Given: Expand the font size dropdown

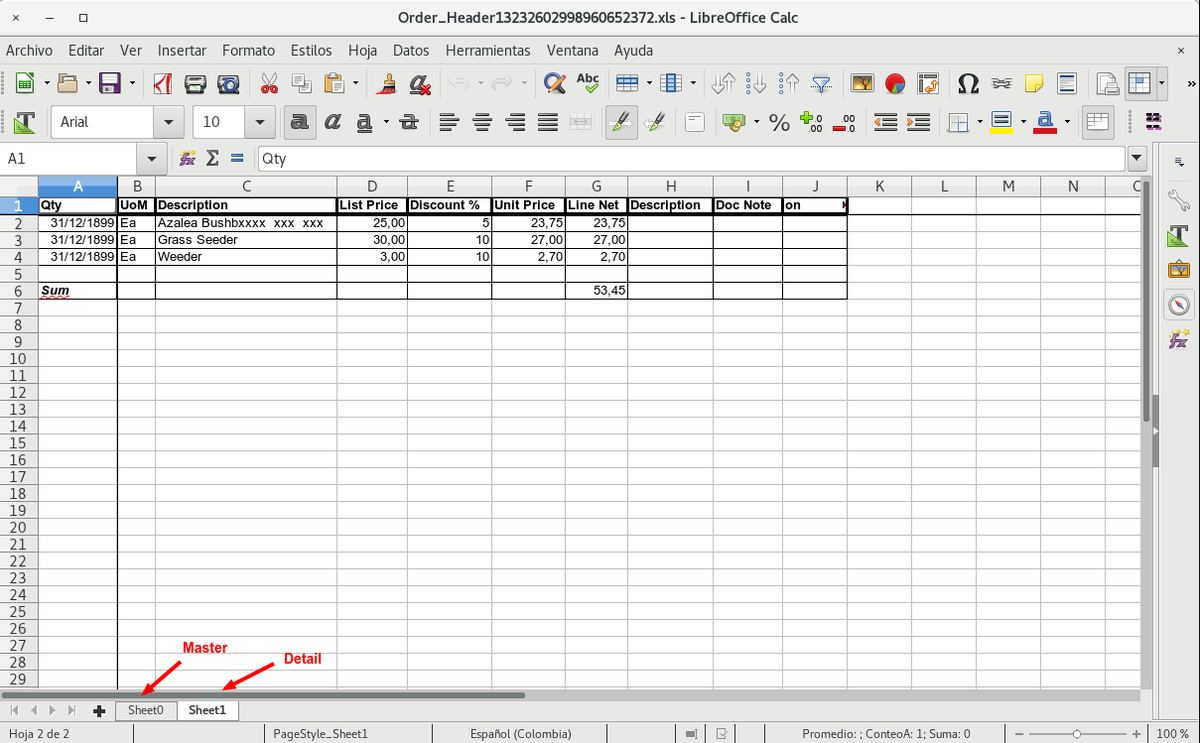Looking at the screenshot, I should (x=260, y=122).
